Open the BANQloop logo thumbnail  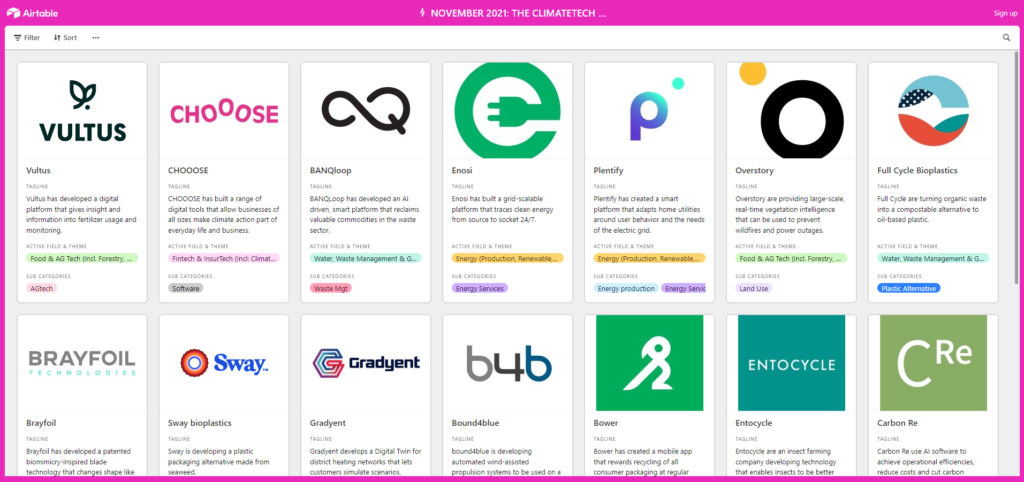click(x=366, y=110)
